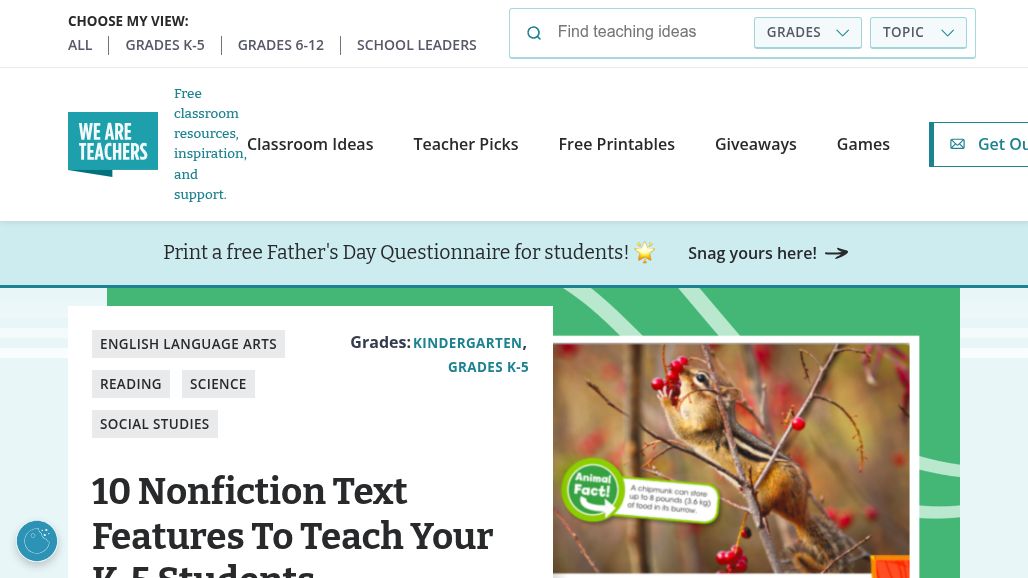Image resolution: width=1028 pixels, height=578 pixels.
Task: Open the Classroom Ideas menu
Action: pyautogui.click(x=310, y=144)
